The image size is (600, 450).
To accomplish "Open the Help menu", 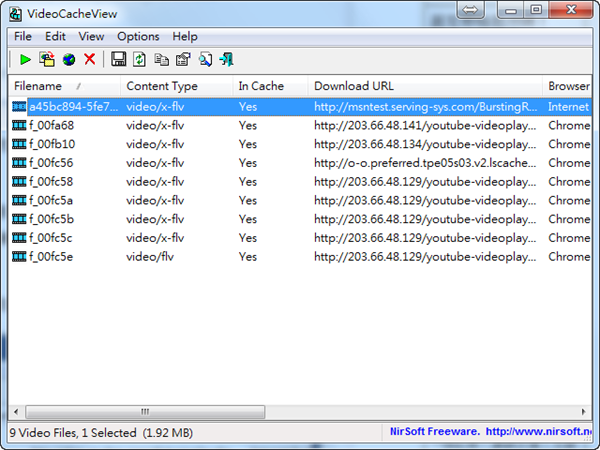I will [x=185, y=36].
